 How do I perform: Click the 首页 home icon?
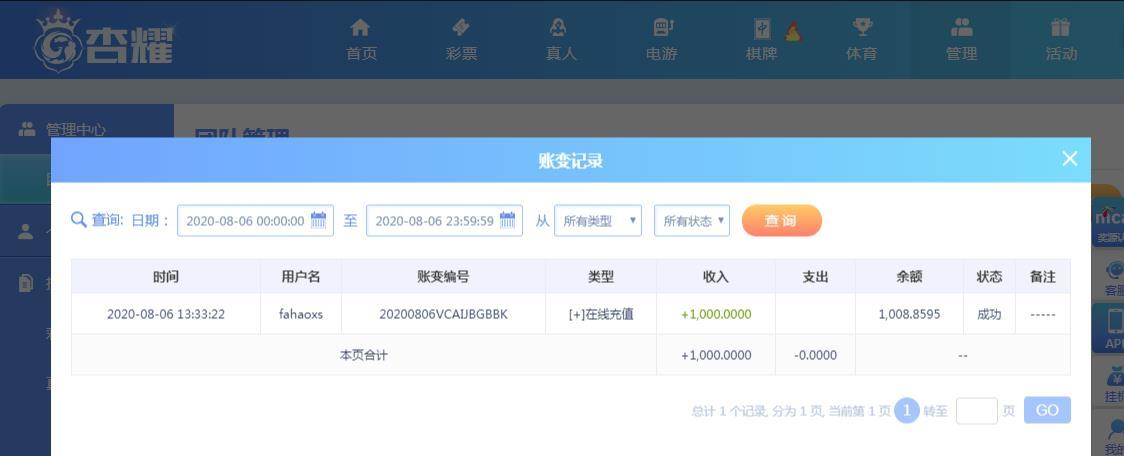361,28
